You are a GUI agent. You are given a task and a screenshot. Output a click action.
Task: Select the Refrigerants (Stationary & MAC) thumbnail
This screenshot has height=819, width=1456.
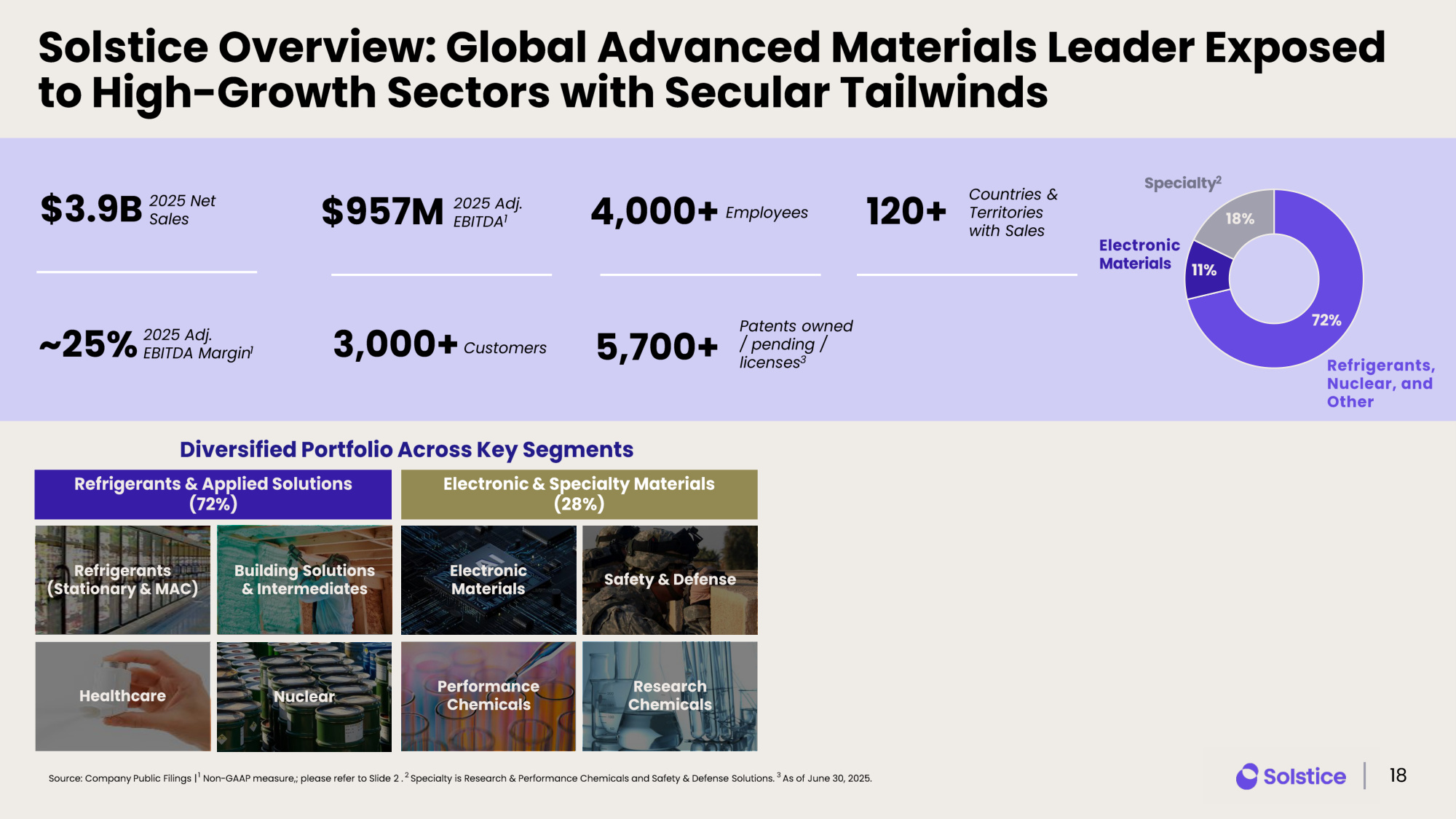[122, 579]
